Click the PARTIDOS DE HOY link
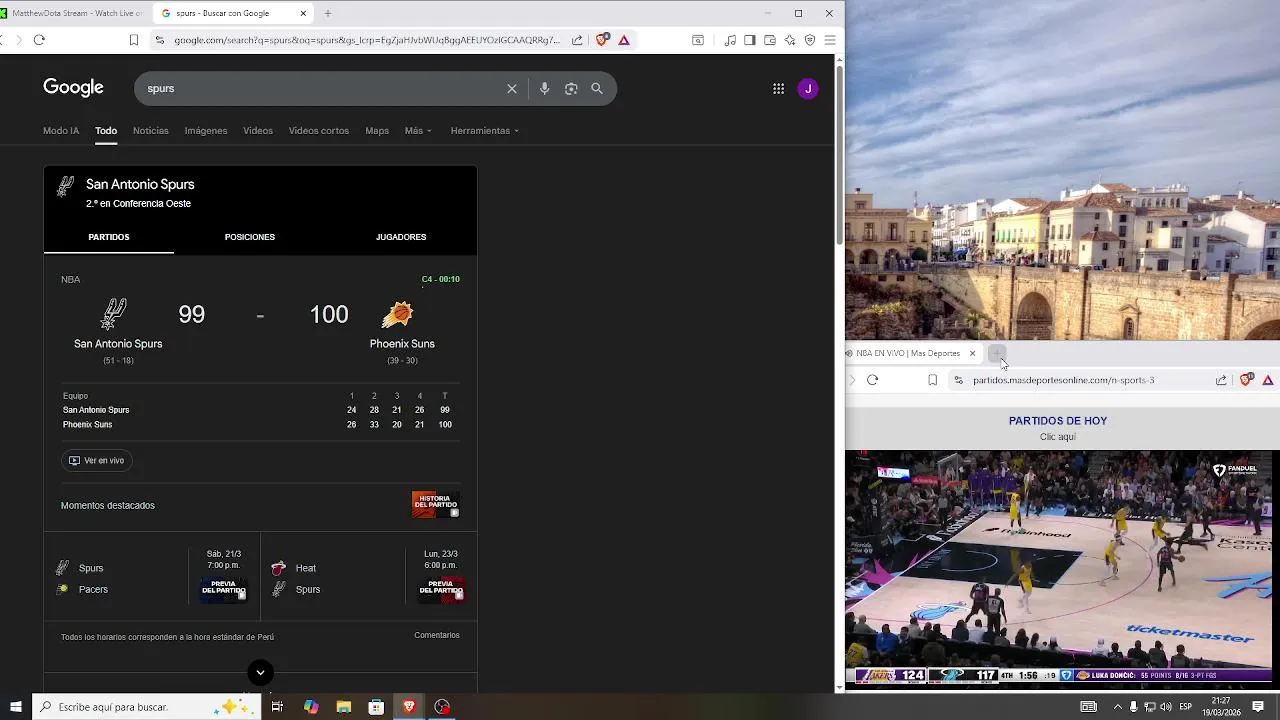The image size is (1280, 720). 1058,421
